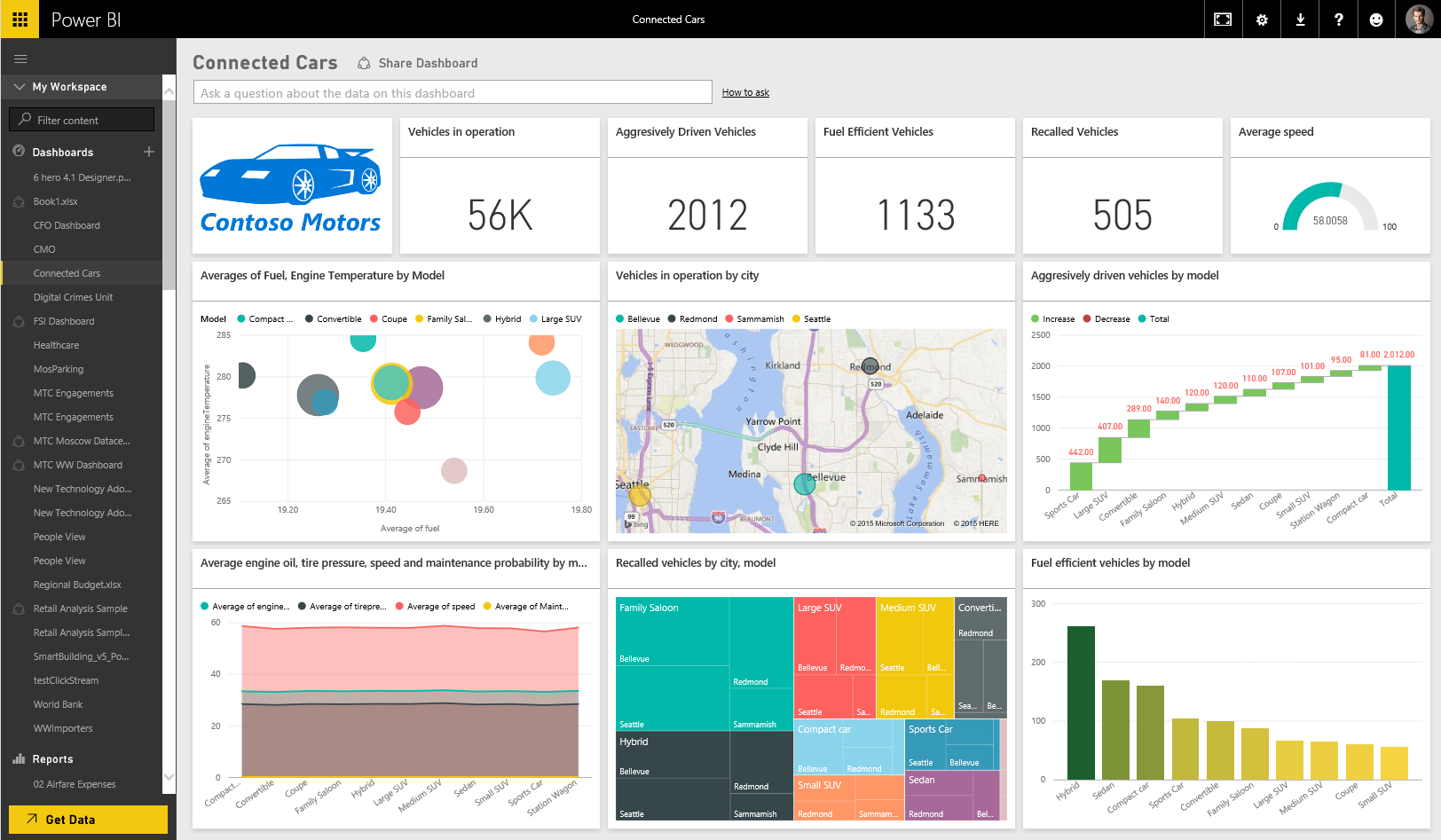Create a new dashboard with the plus icon
The width and height of the screenshot is (1441, 840).
coord(149,152)
